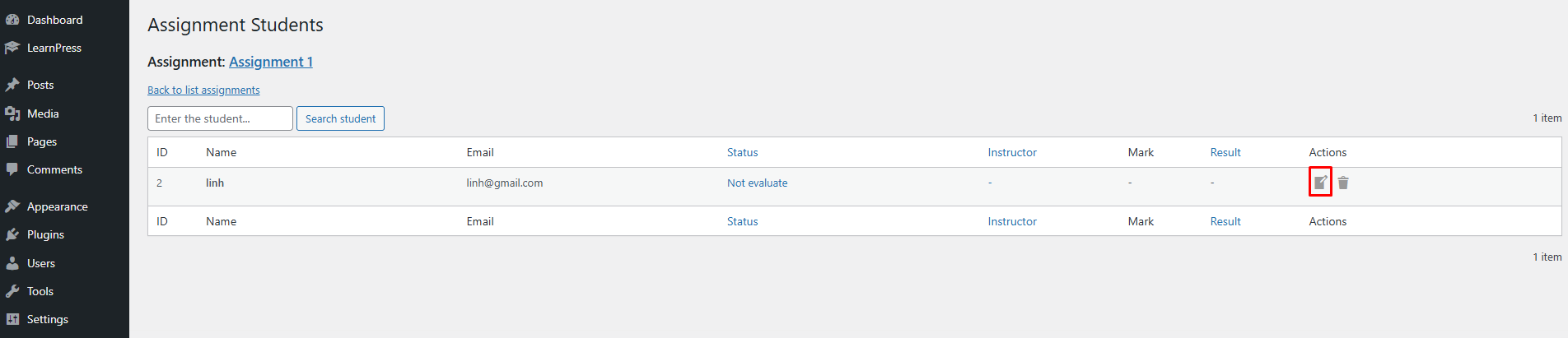Click the trash delete icon for linh
The image size is (1568, 338).
click(1343, 183)
